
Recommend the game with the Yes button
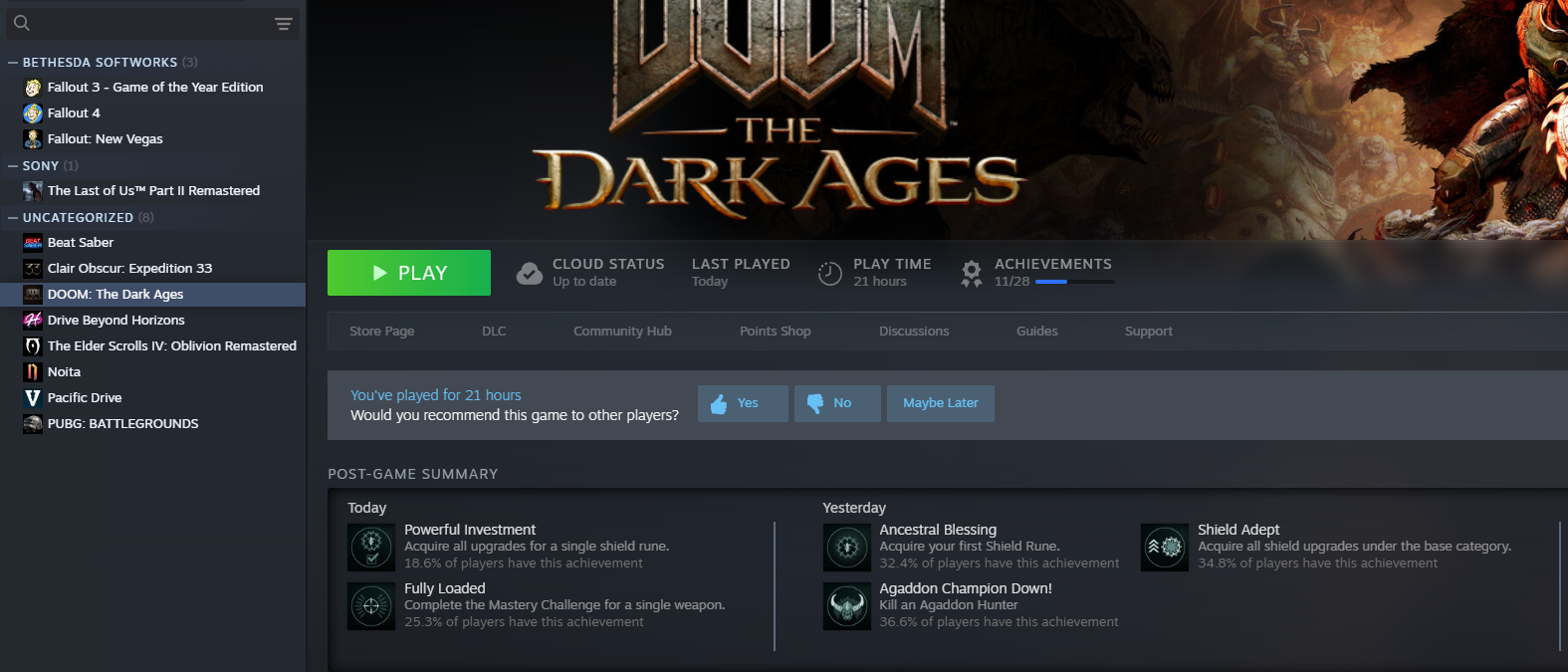point(743,403)
